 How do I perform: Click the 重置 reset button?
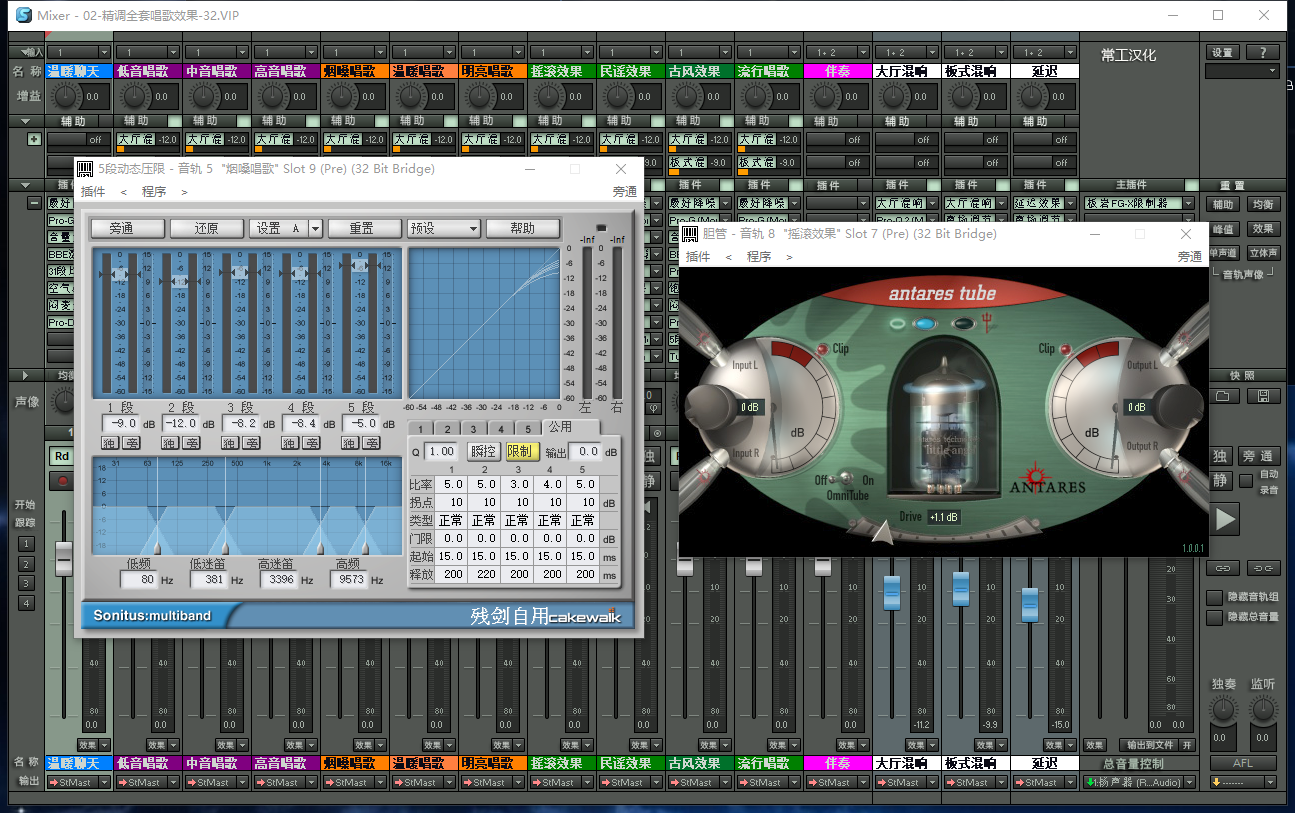[363, 228]
